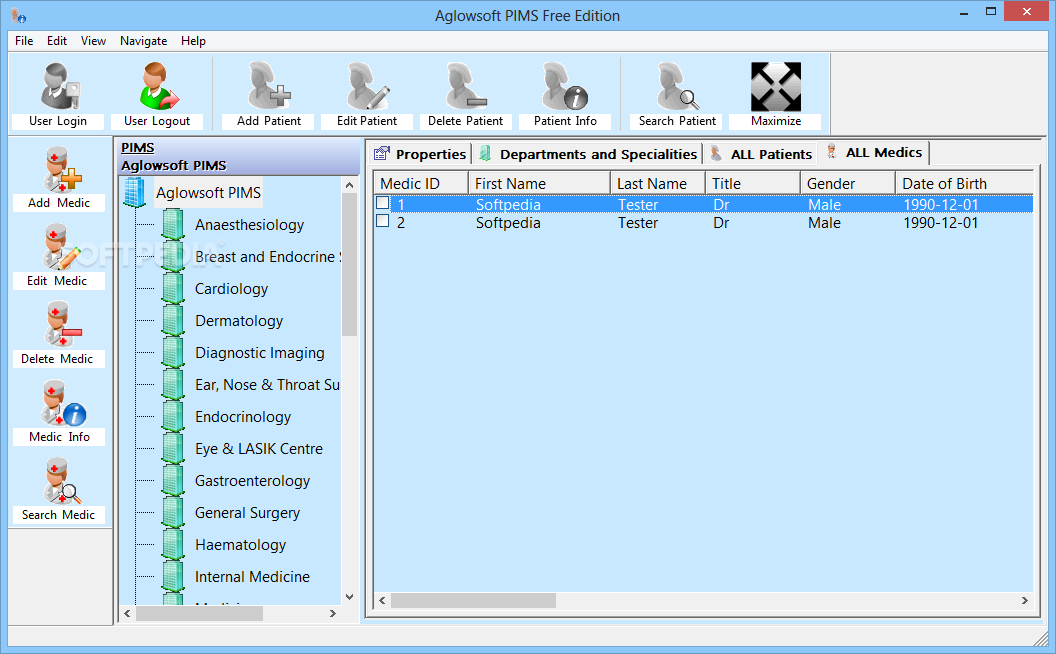This screenshot has width=1056, height=654.
Task: Click the Internal Medicine building icon
Action: tap(173, 577)
